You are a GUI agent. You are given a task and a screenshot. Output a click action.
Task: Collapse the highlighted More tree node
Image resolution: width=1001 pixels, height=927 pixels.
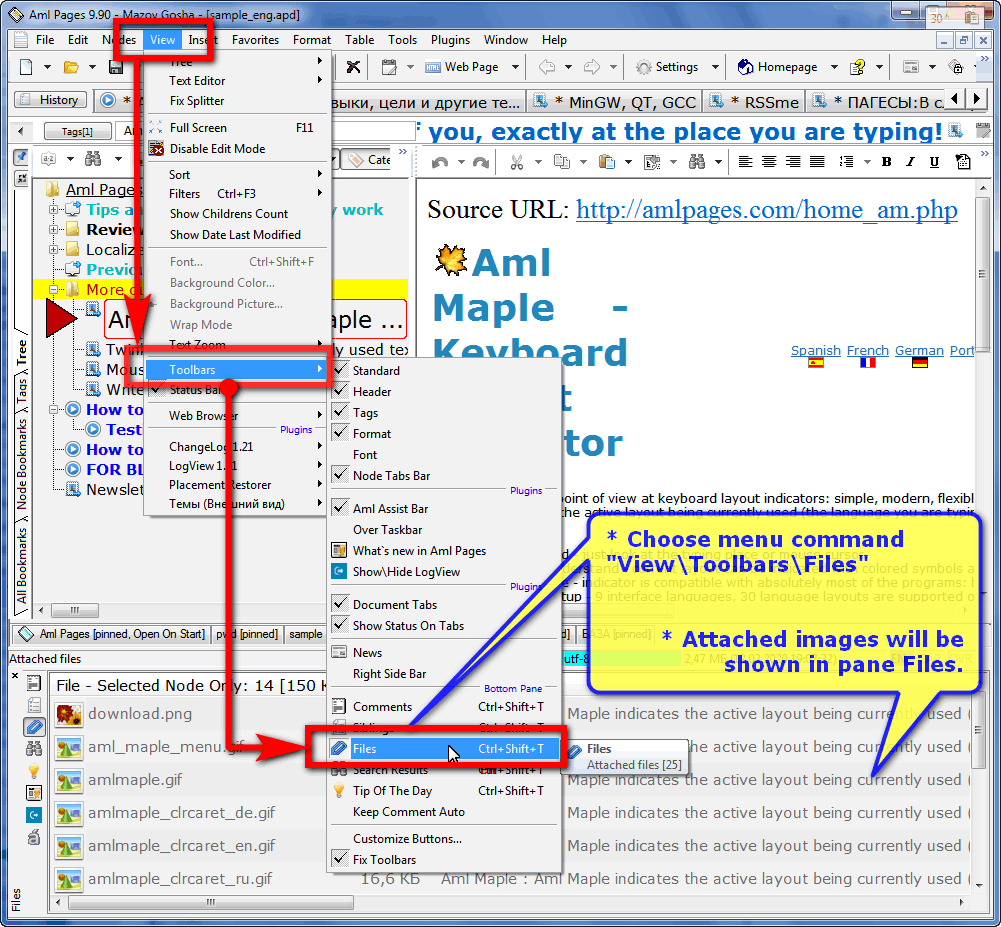click(x=54, y=290)
